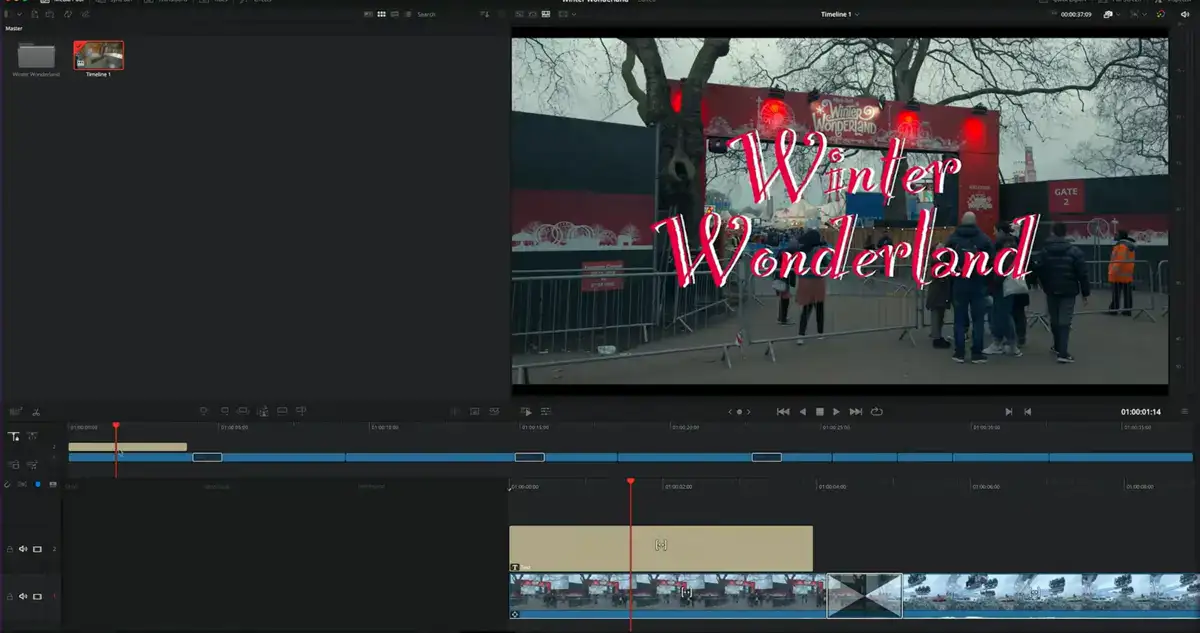
Task: Toggle viewer audio mute speaker icon
Action: 1185,14
